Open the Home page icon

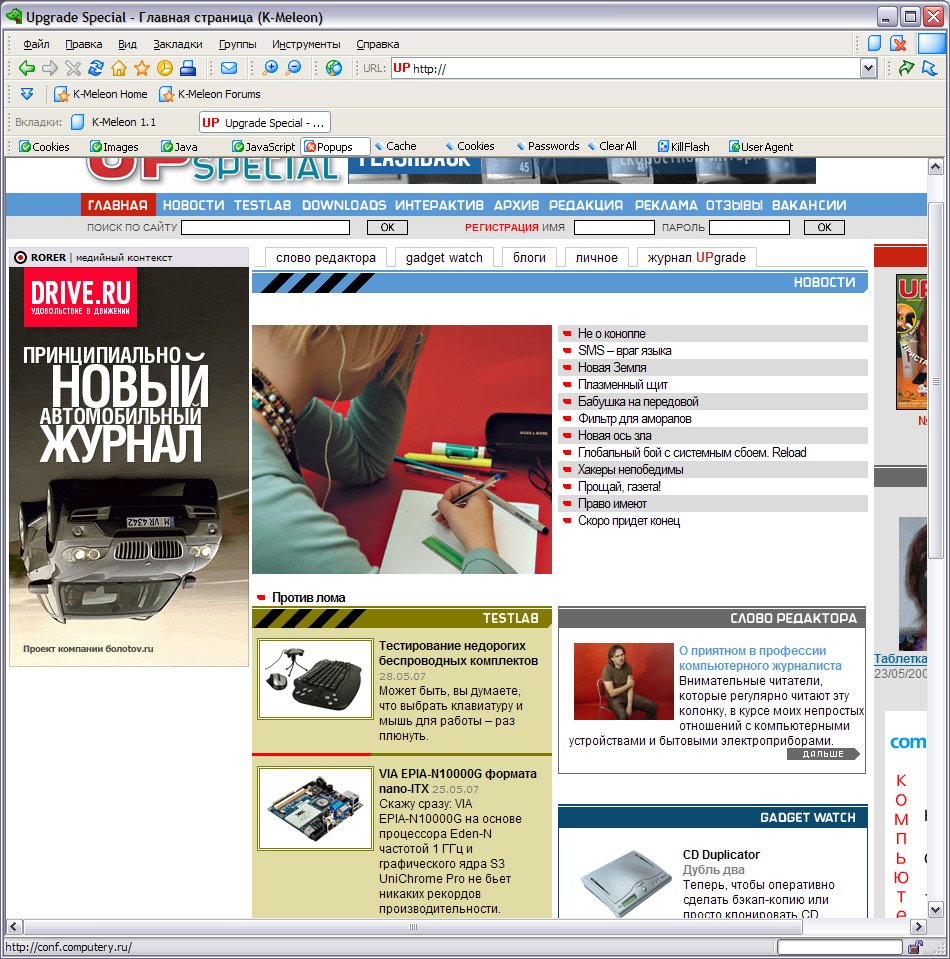[x=119, y=68]
